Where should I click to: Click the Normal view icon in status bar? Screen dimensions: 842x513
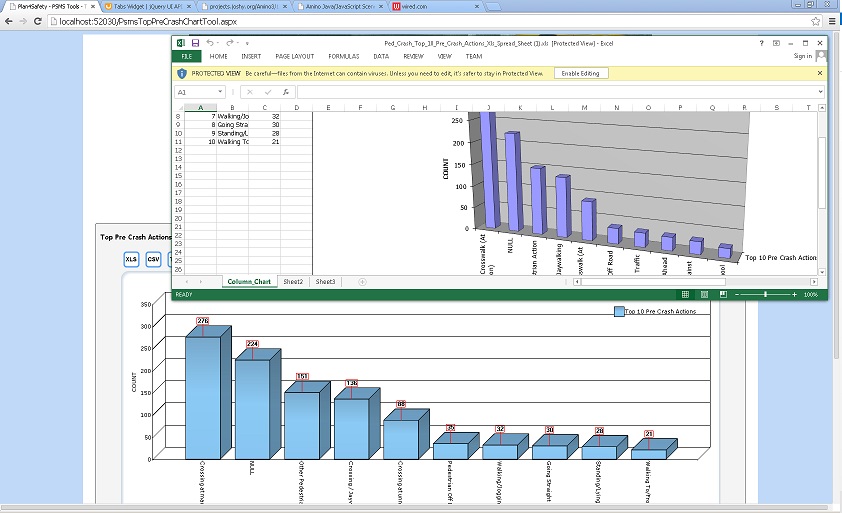(x=685, y=294)
